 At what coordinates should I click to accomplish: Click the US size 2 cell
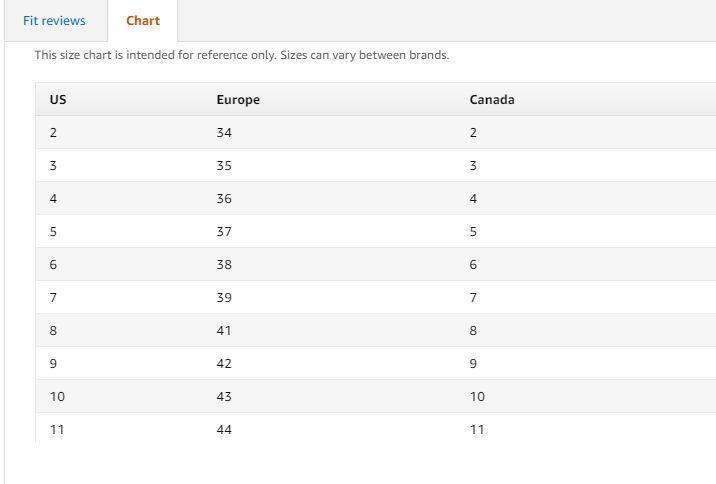(53, 133)
